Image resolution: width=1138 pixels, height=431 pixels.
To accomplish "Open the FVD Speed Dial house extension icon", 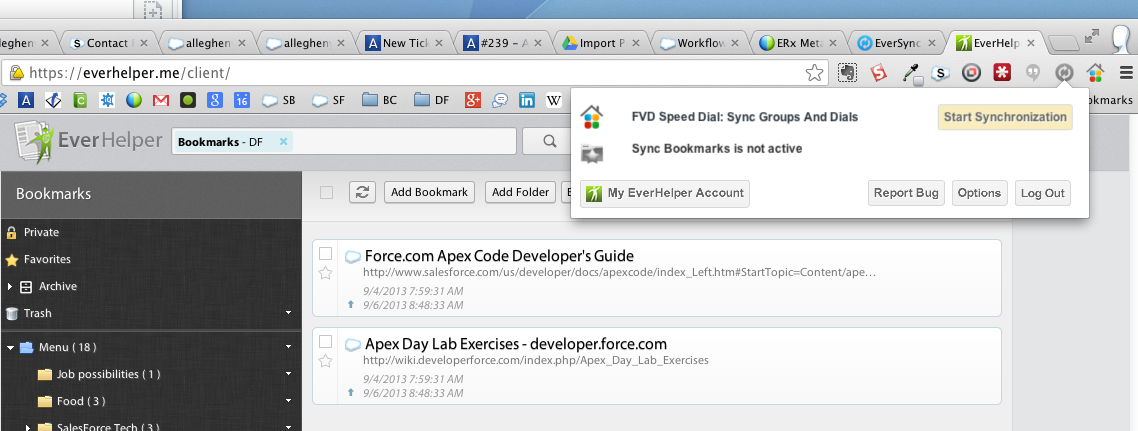I will tap(1095, 73).
